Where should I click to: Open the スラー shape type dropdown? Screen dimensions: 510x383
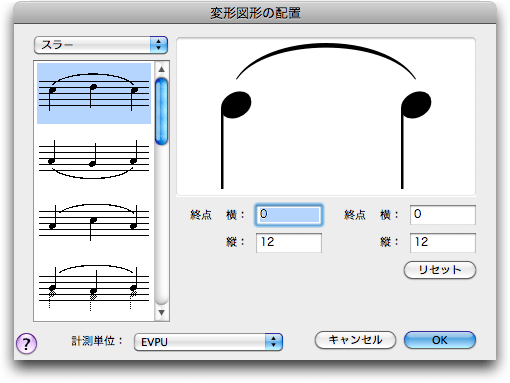pos(101,45)
